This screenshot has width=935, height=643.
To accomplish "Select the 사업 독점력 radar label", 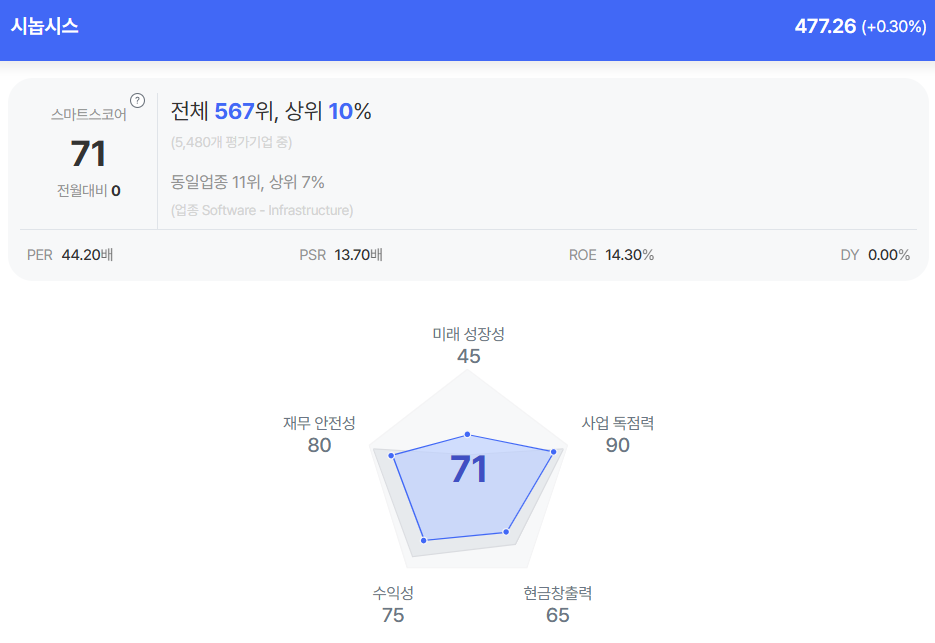I will tap(618, 423).
